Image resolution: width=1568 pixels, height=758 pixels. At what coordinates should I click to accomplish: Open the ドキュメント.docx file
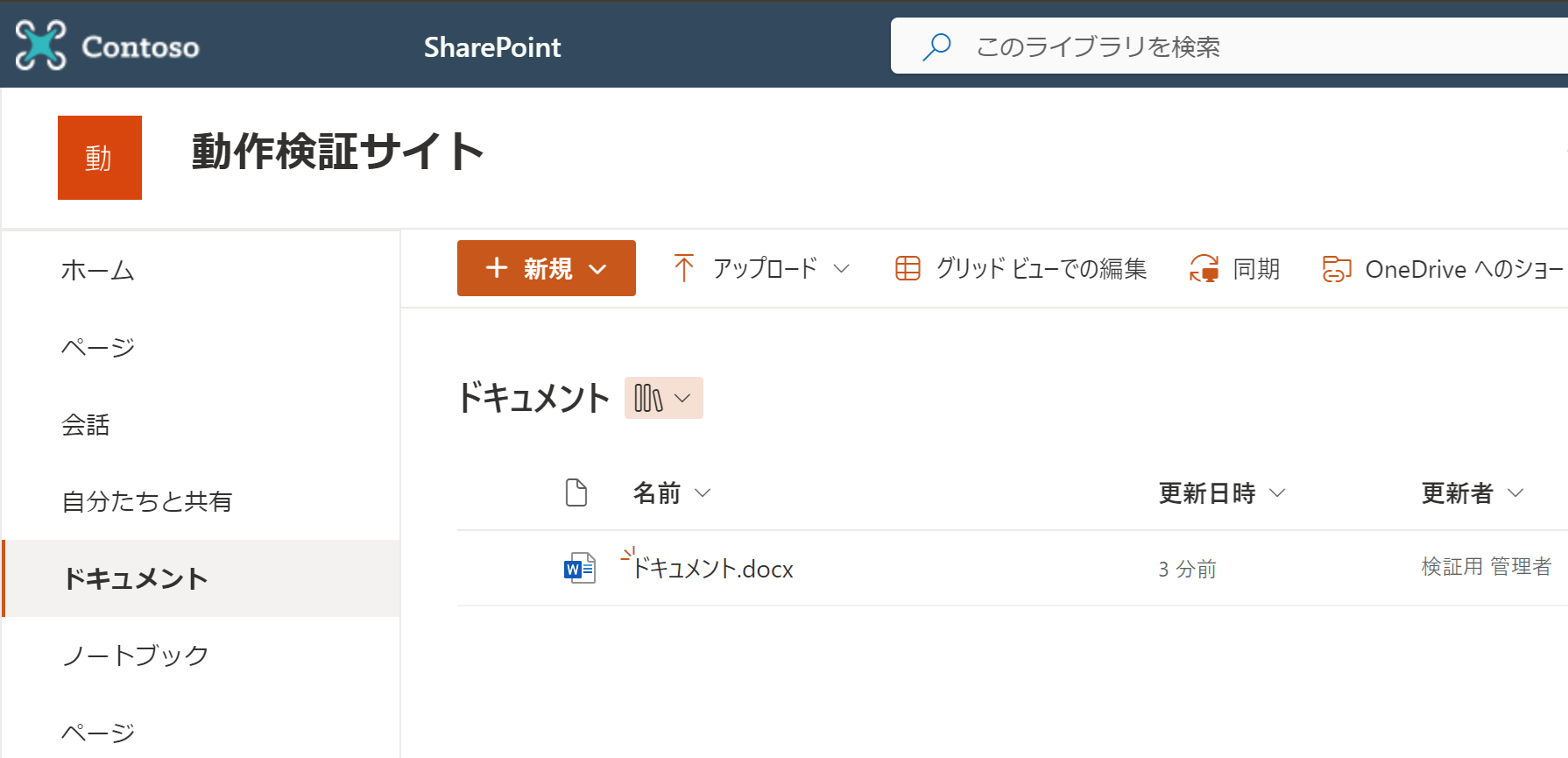pyautogui.click(x=713, y=569)
